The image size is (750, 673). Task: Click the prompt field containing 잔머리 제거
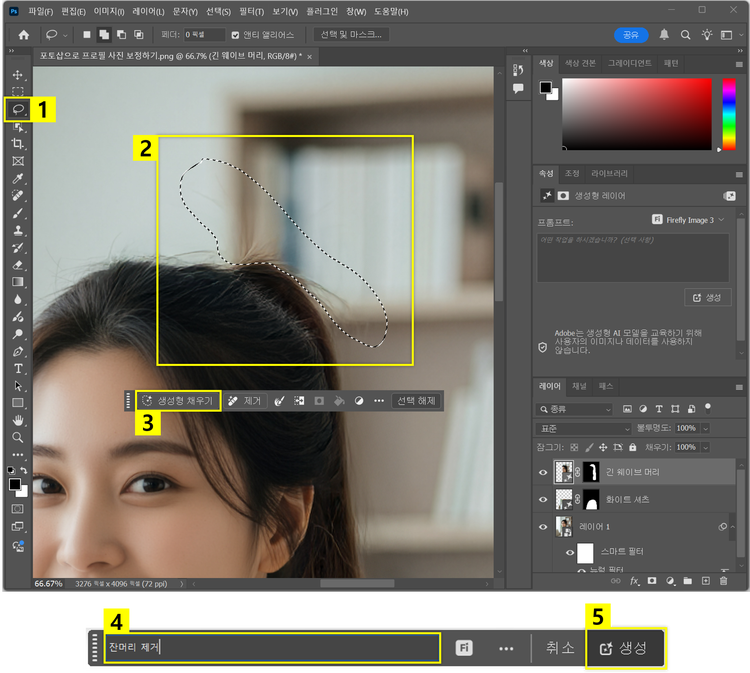(x=270, y=647)
